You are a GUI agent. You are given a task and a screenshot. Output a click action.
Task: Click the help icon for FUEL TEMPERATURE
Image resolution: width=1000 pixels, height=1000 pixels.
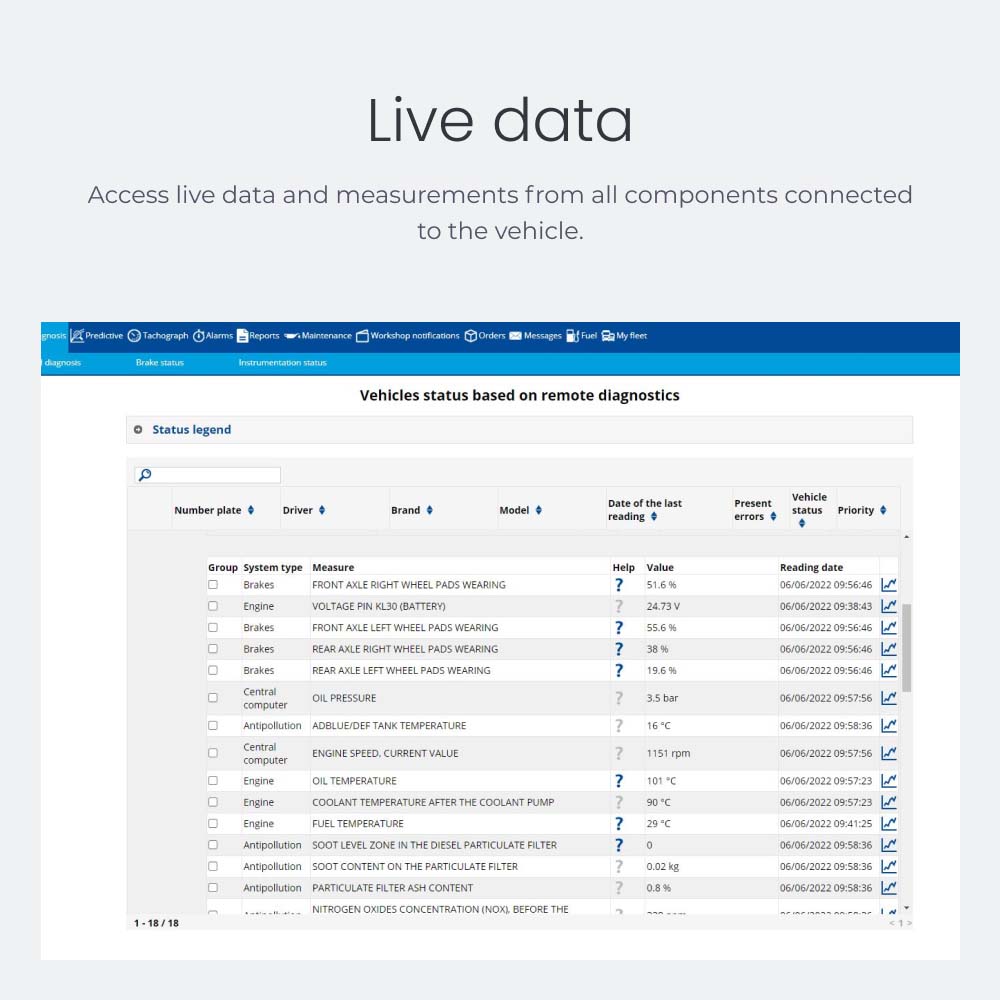click(620, 823)
